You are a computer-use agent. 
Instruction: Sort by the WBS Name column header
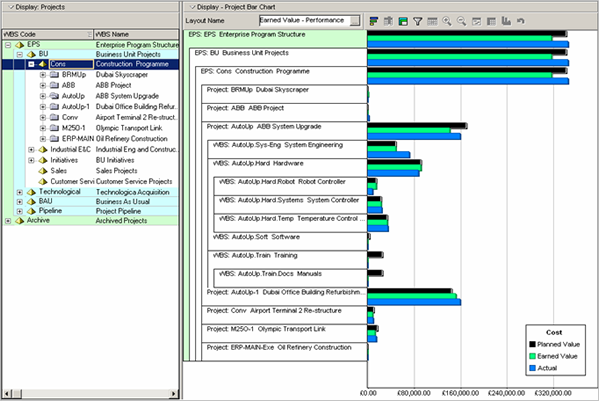136,34
